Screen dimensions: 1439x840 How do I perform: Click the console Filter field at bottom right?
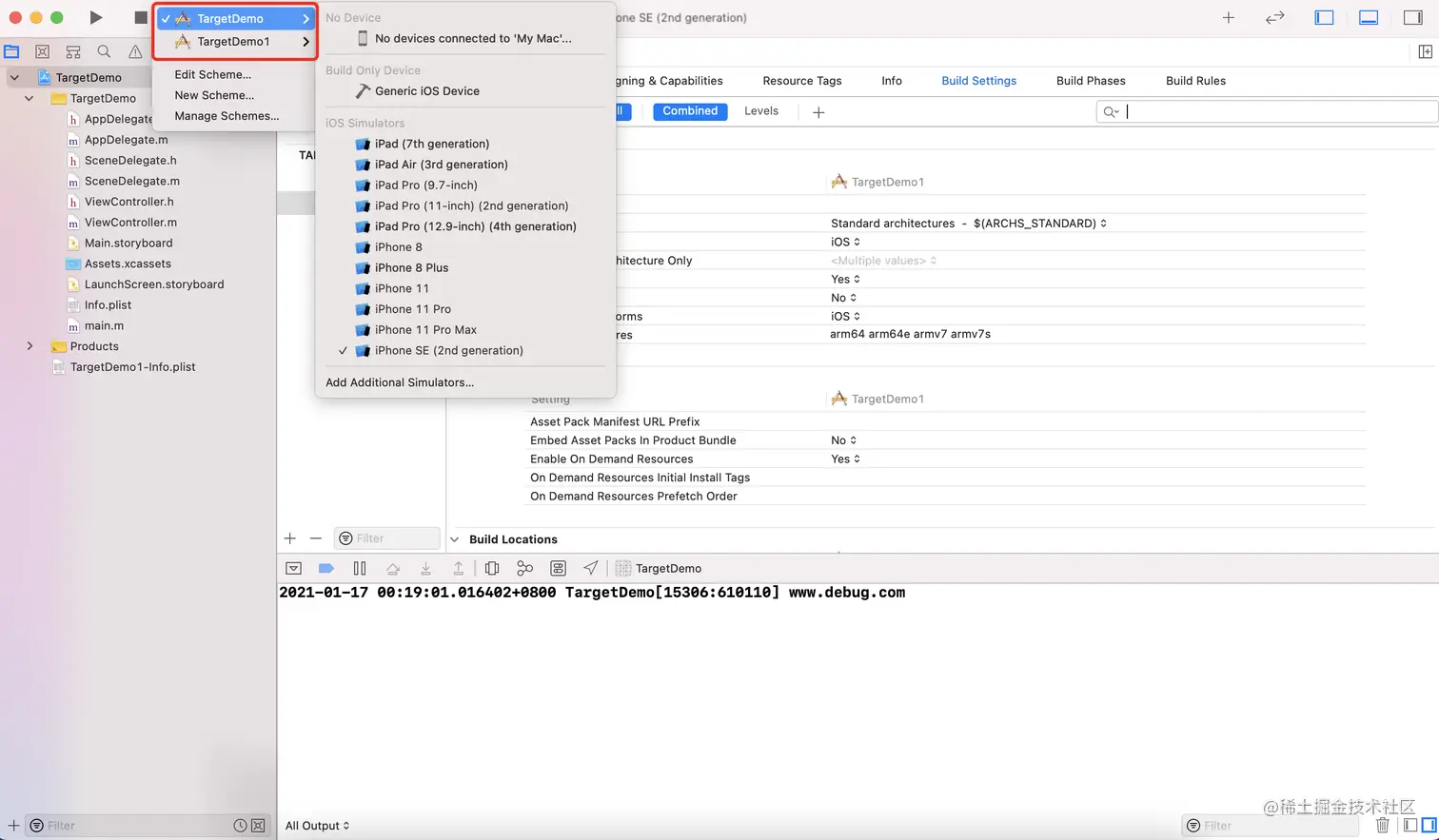coord(1271,826)
